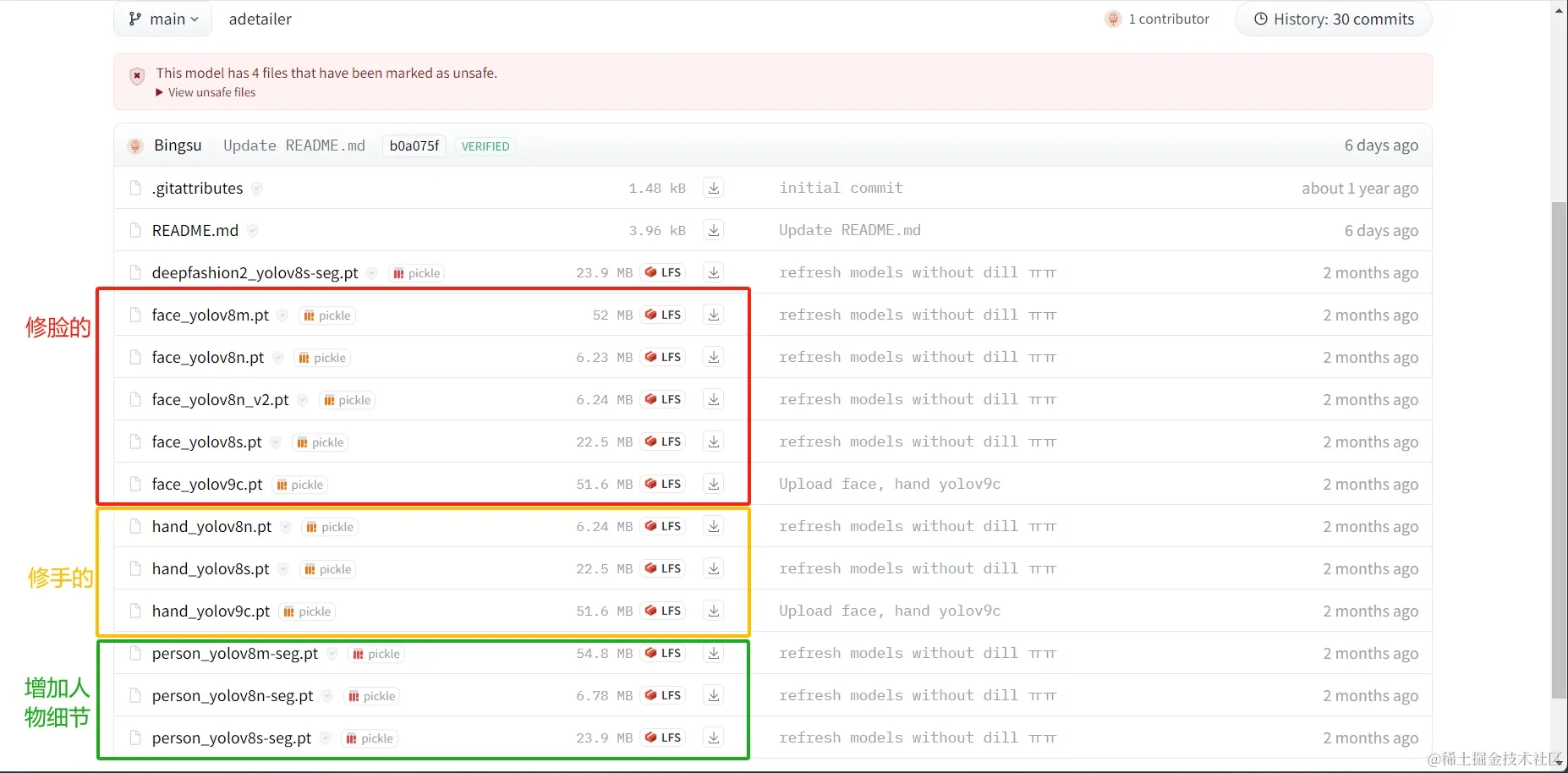Open Upload face, hand yolov9c commit for face_yolov9c.pt
The width and height of the screenshot is (1568, 773).
[890, 484]
